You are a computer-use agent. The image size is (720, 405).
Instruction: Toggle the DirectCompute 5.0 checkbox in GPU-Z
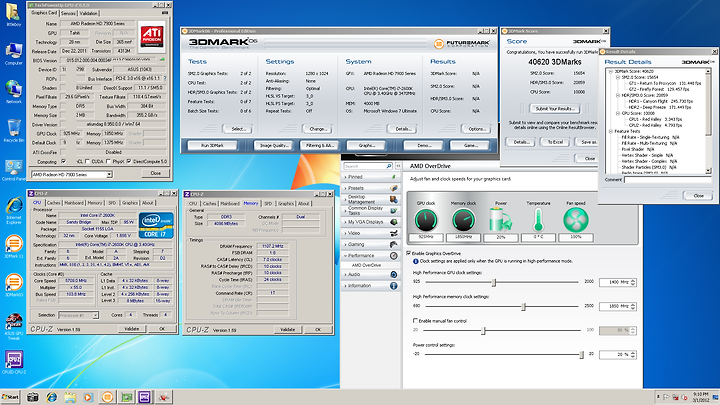(x=128, y=161)
